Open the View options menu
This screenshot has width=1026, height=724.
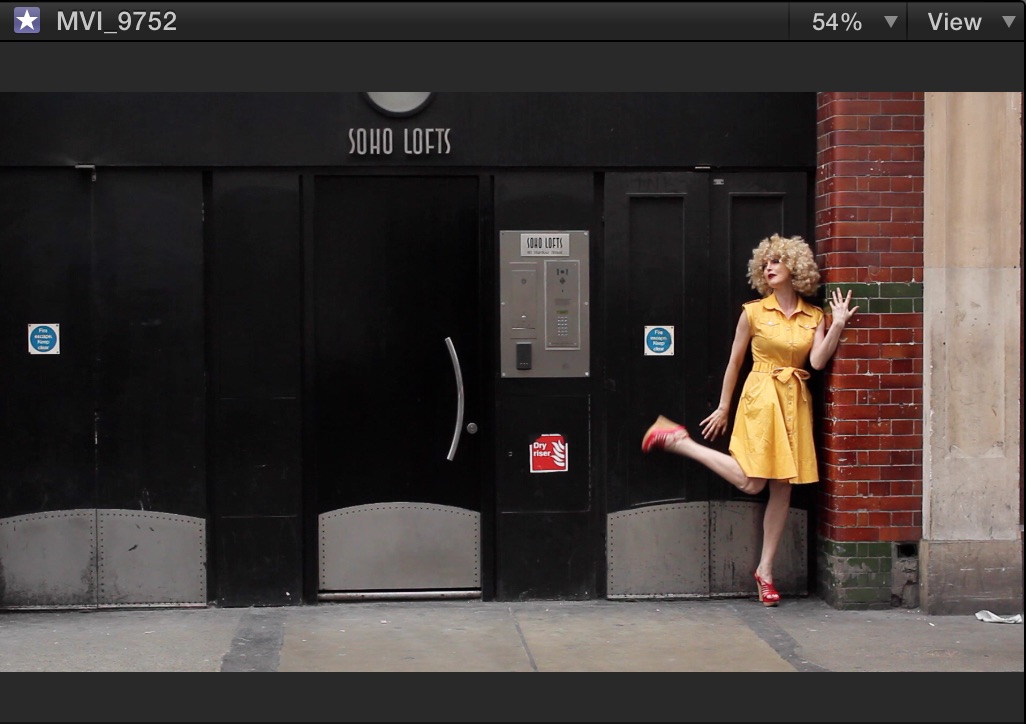[954, 22]
